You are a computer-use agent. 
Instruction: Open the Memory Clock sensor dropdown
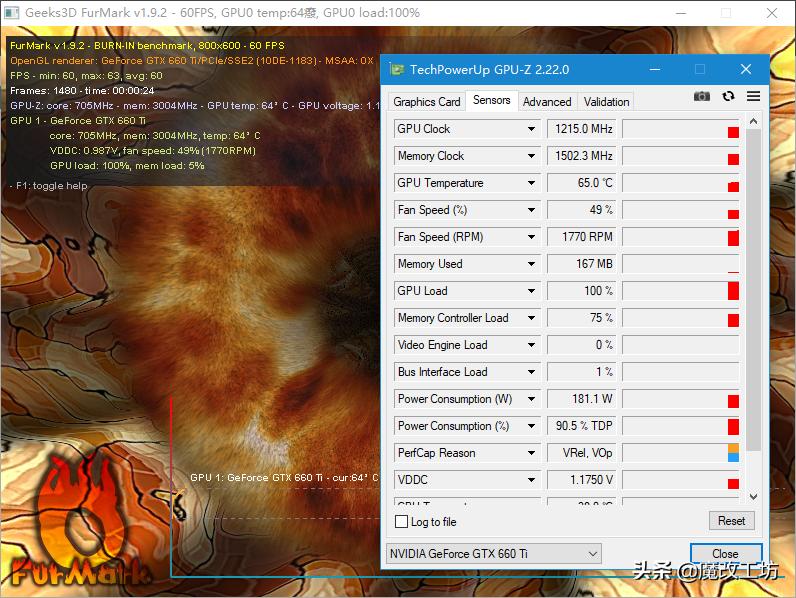coord(531,156)
